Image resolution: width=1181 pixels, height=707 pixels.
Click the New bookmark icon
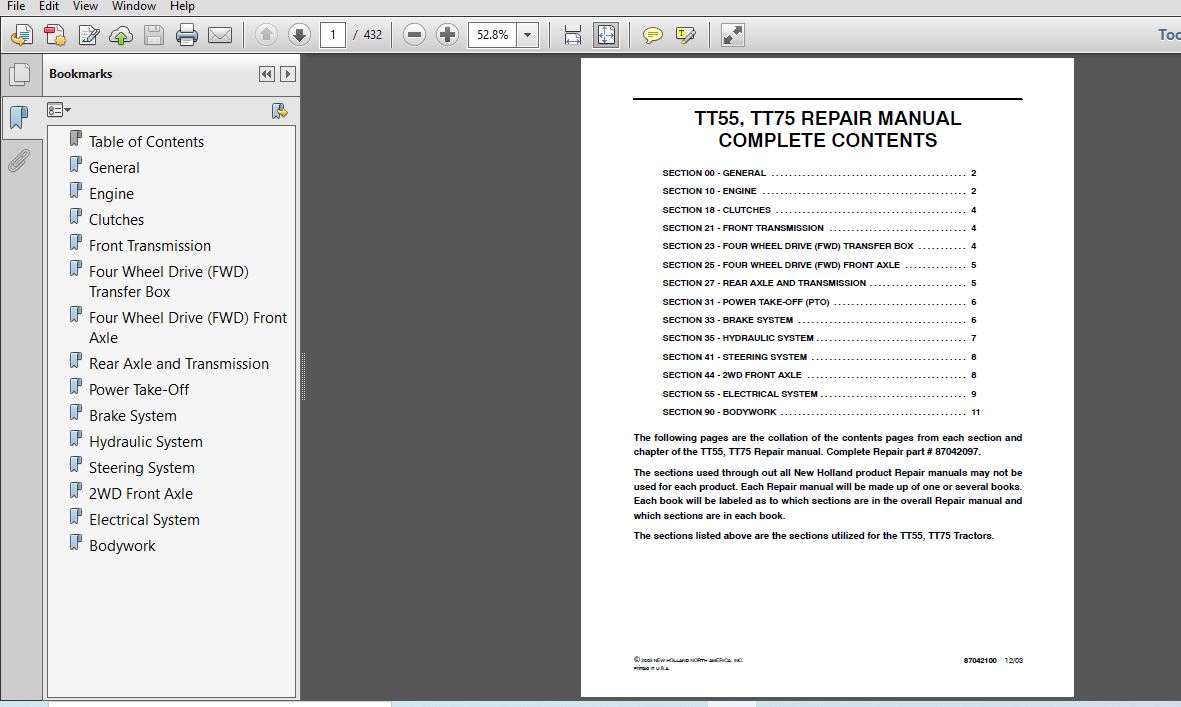click(279, 111)
